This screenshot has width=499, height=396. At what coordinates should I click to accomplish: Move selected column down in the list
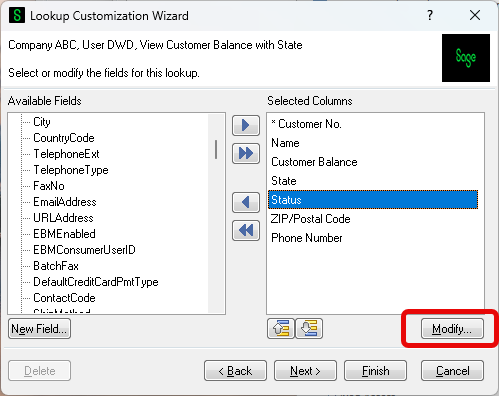[x=309, y=329]
